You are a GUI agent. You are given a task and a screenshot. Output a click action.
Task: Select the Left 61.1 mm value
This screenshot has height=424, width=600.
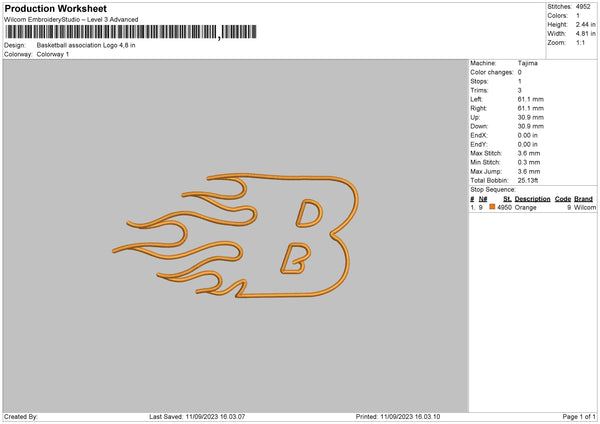[531, 99]
